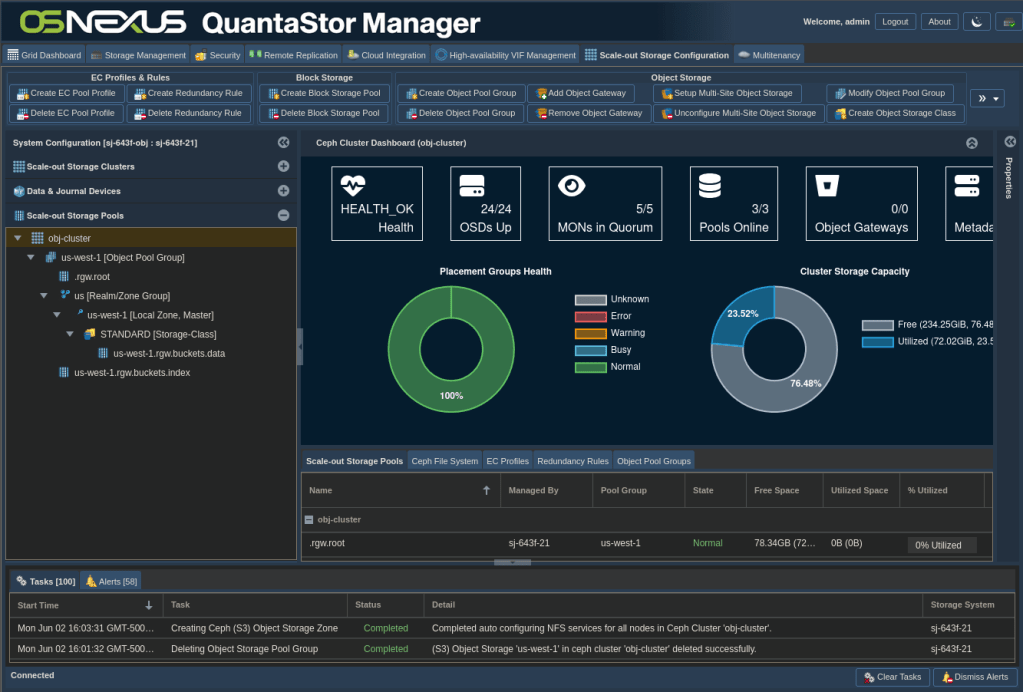Click the OSDs Up drive icon
Viewport: 1023px width, 692px height.
click(x=471, y=185)
